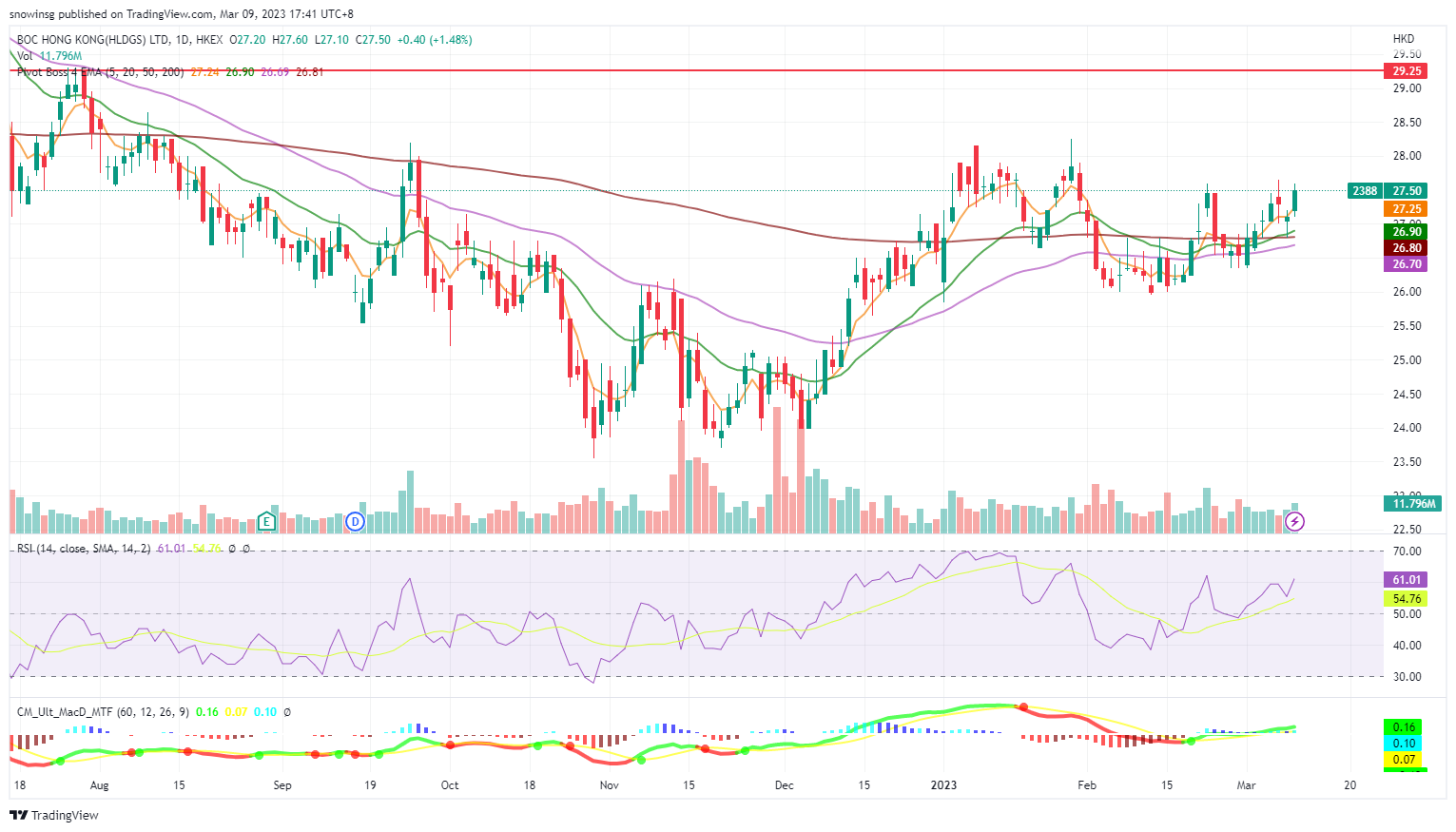Click the orange 27.25 EMA price label

click(1407, 209)
